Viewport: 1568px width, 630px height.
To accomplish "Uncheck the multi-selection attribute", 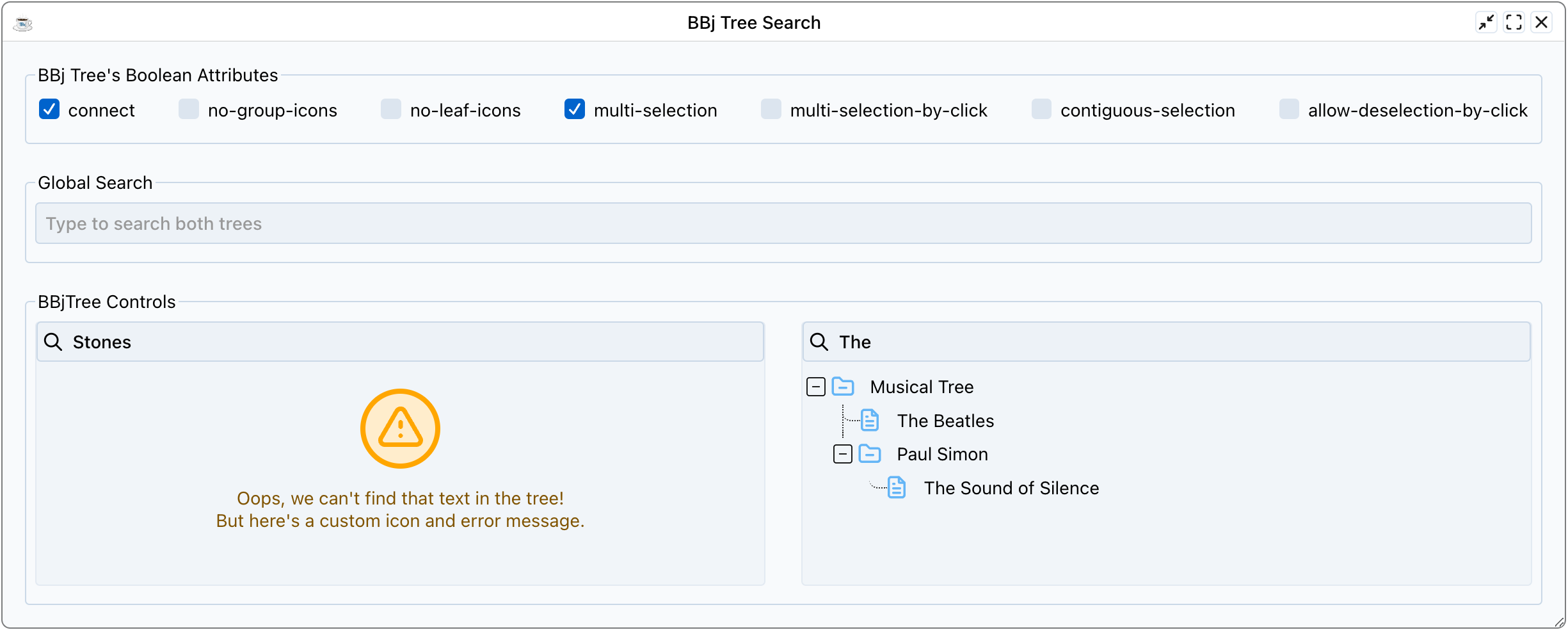I will 573,109.
